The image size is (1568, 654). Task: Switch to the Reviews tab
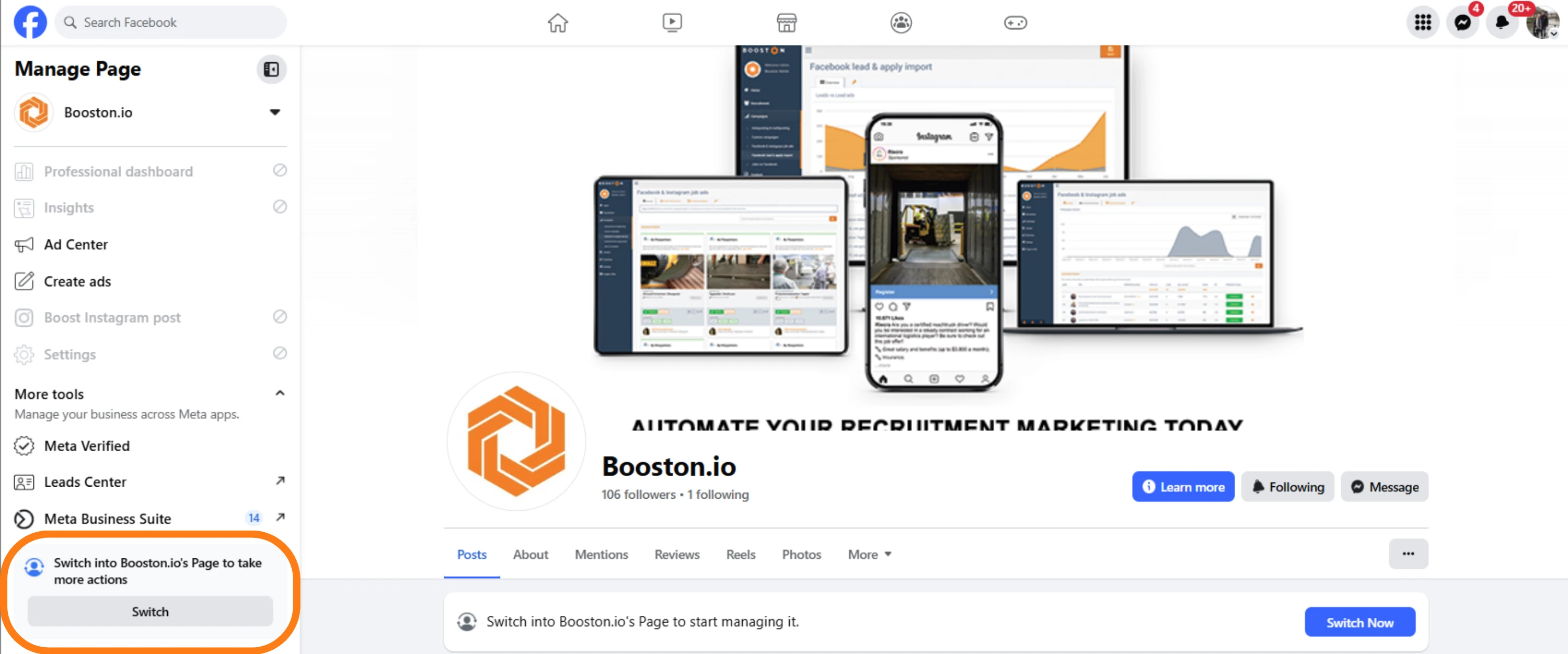click(x=676, y=554)
